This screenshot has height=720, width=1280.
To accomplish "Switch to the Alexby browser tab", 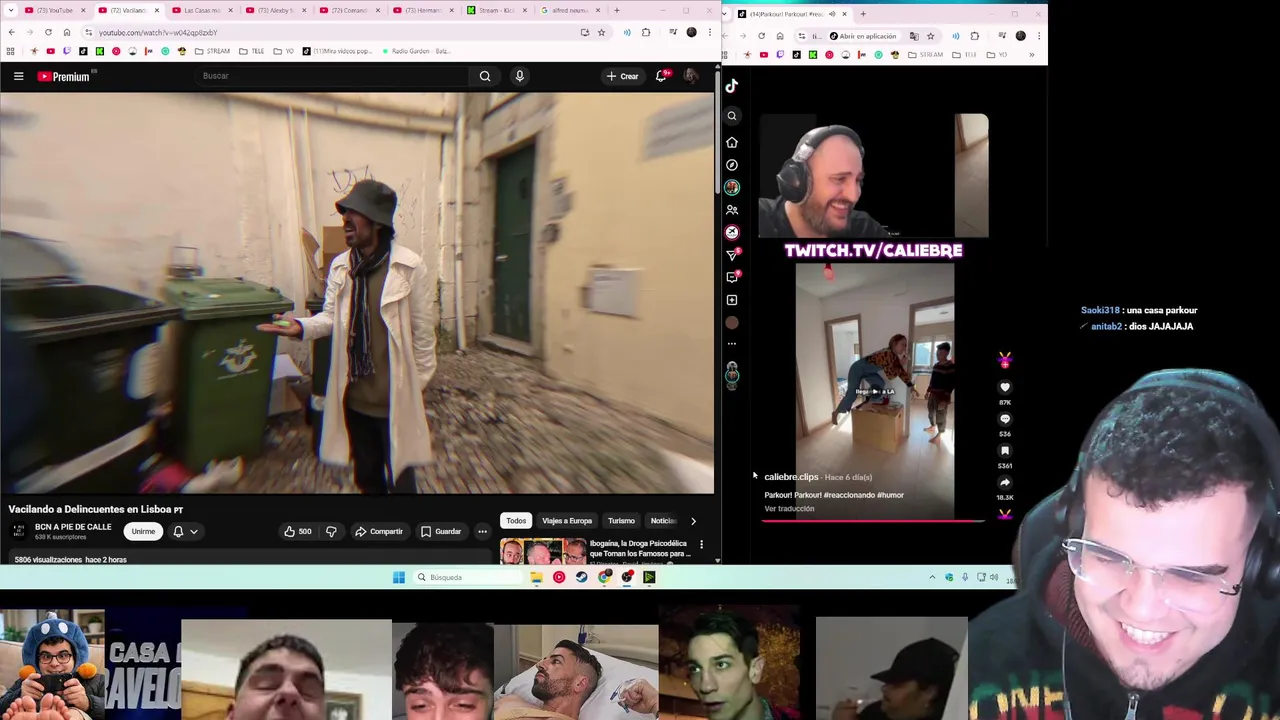I will pos(275,10).
